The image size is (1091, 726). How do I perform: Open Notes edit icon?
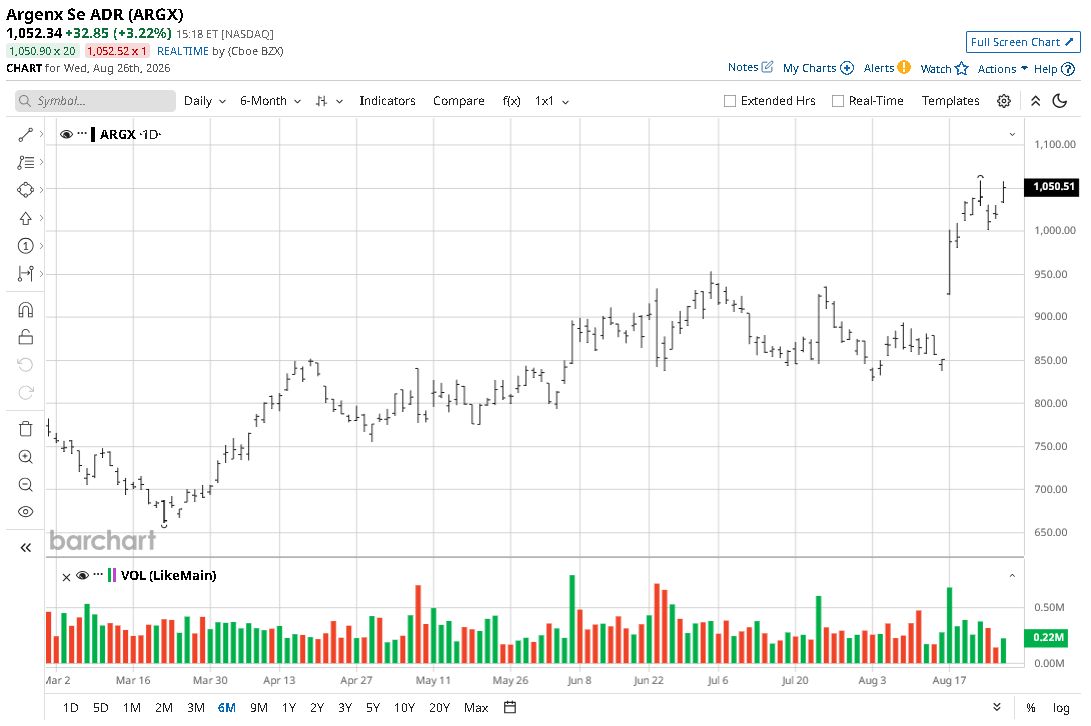tap(767, 67)
